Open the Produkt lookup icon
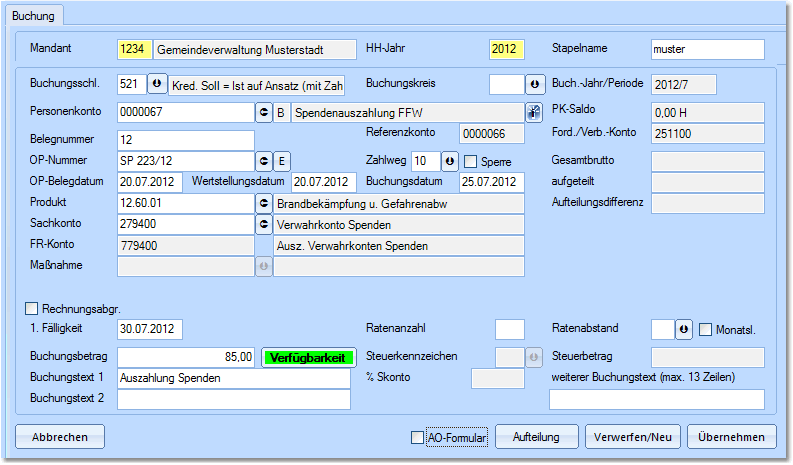Image resolution: width=793 pixels, height=465 pixels. click(265, 203)
